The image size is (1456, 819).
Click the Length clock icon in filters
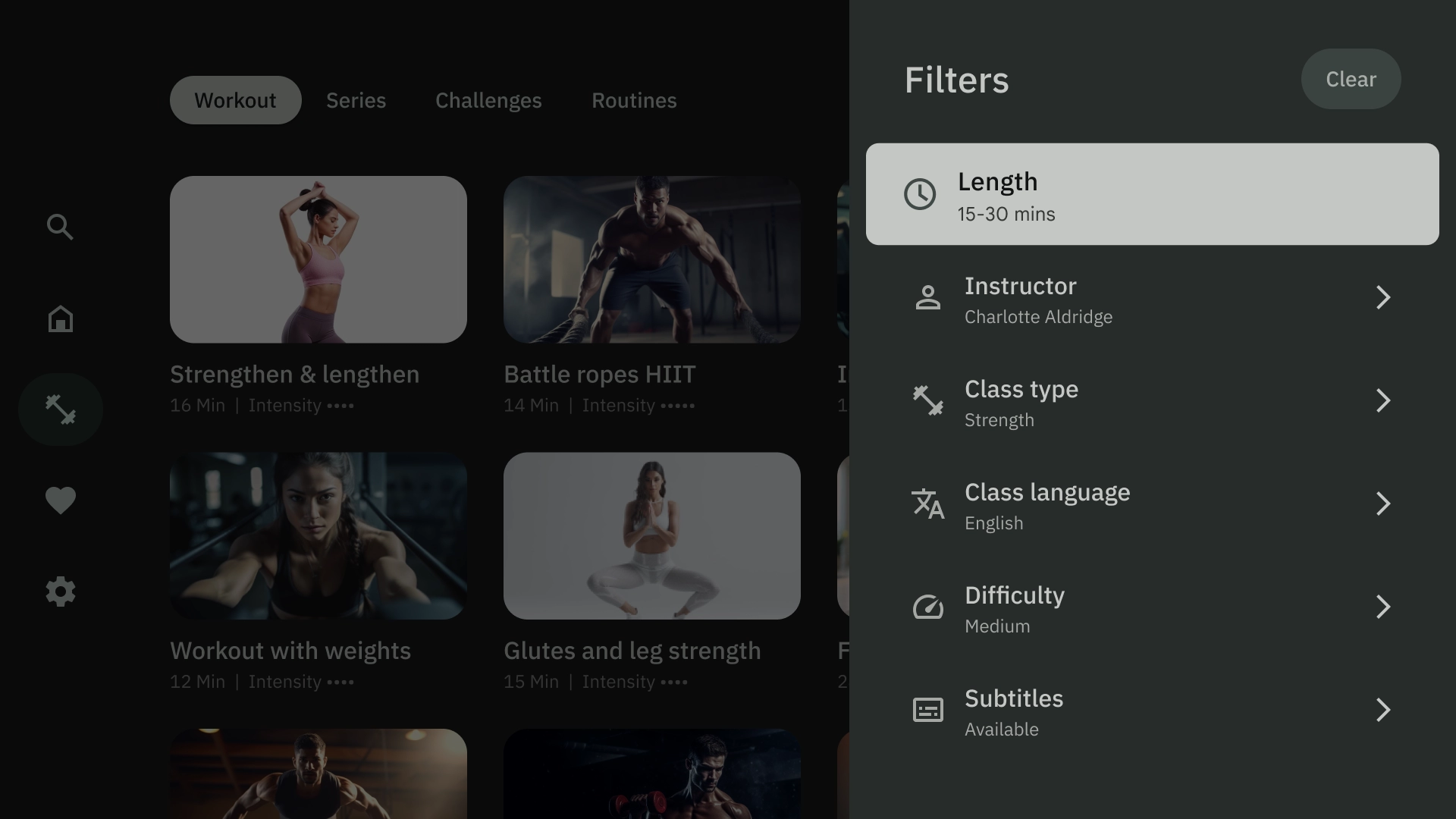click(918, 194)
